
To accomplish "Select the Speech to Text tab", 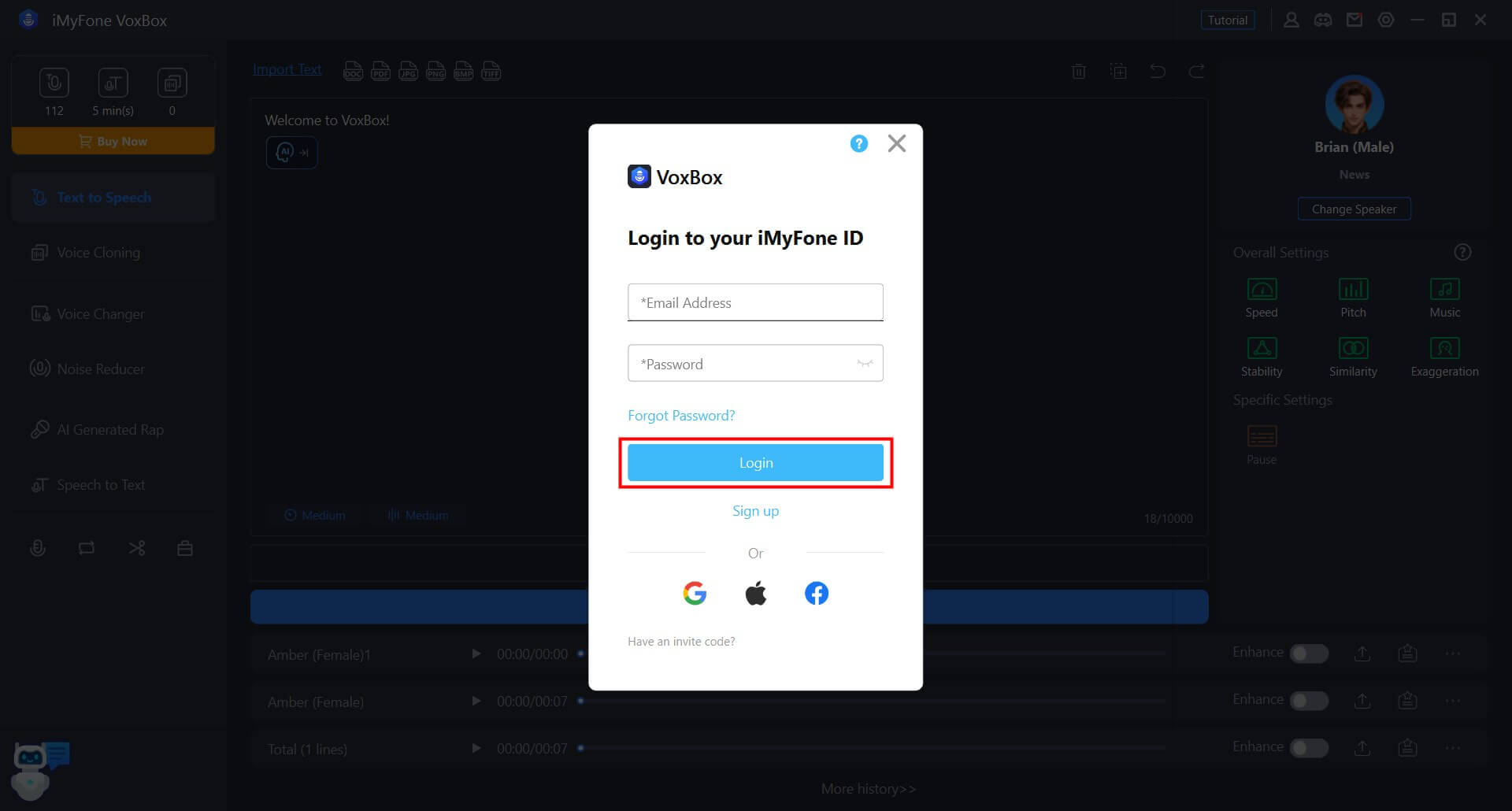I will pyautogui.click(x=113, y=485).
